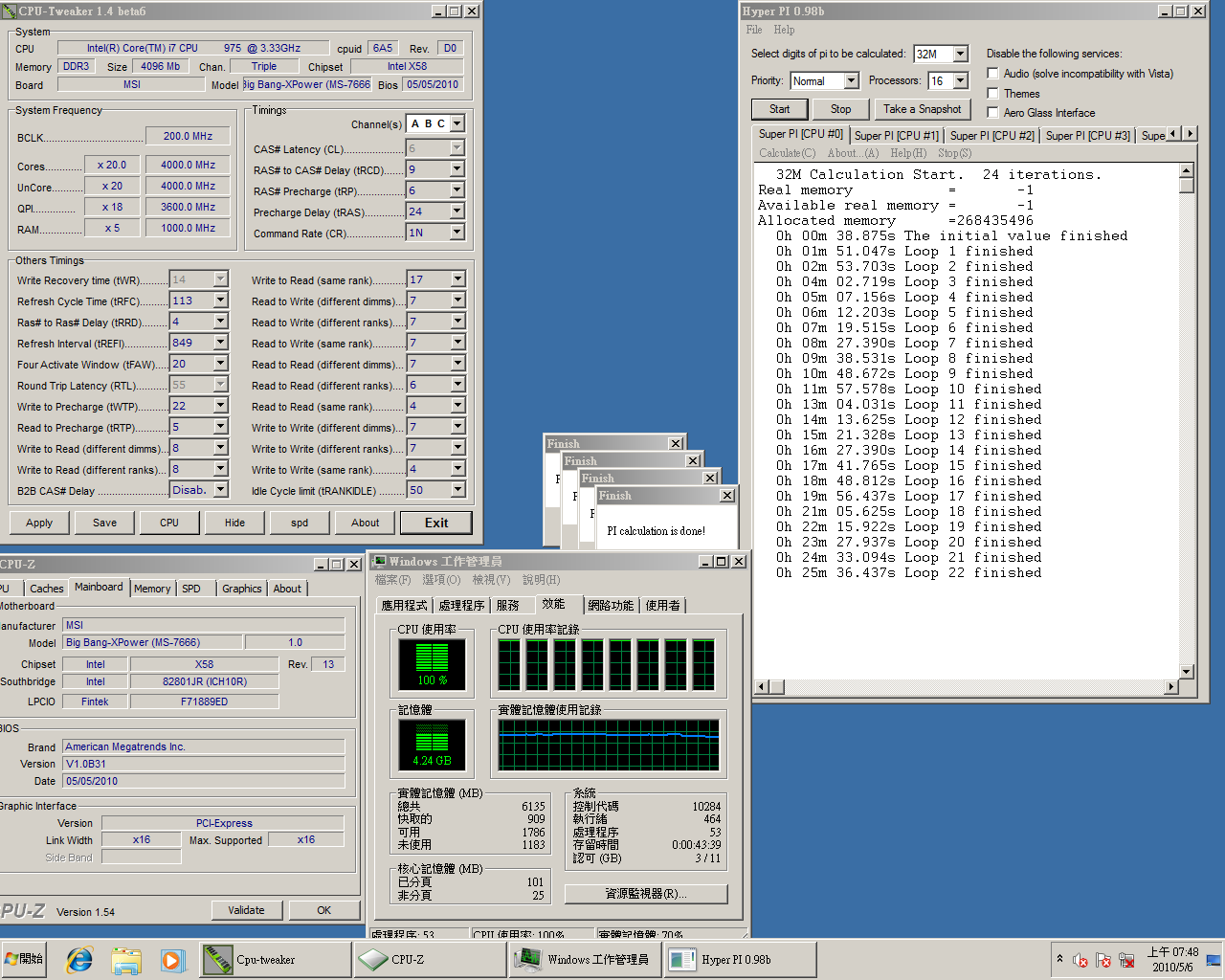Close the topmost Finish dialog
Viewport: 1225px width, 980px height.
(727, 496)
